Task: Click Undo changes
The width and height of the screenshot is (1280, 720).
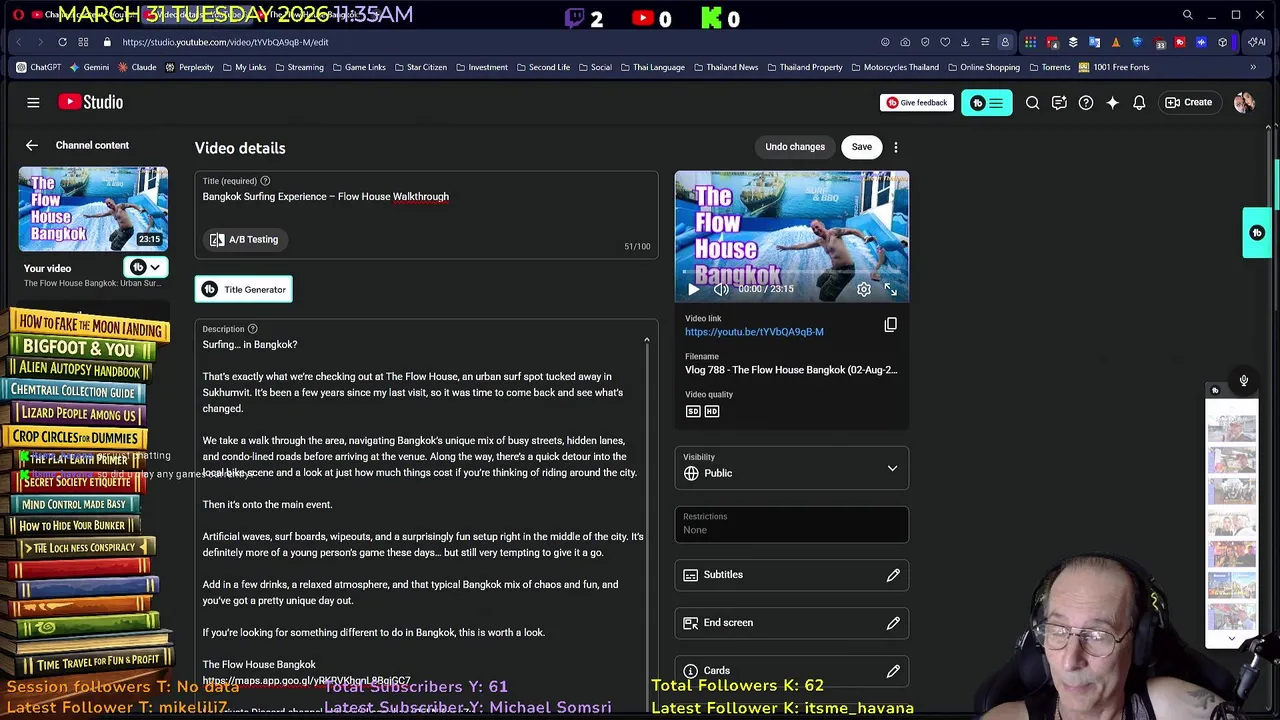Action: click(795, 147)
